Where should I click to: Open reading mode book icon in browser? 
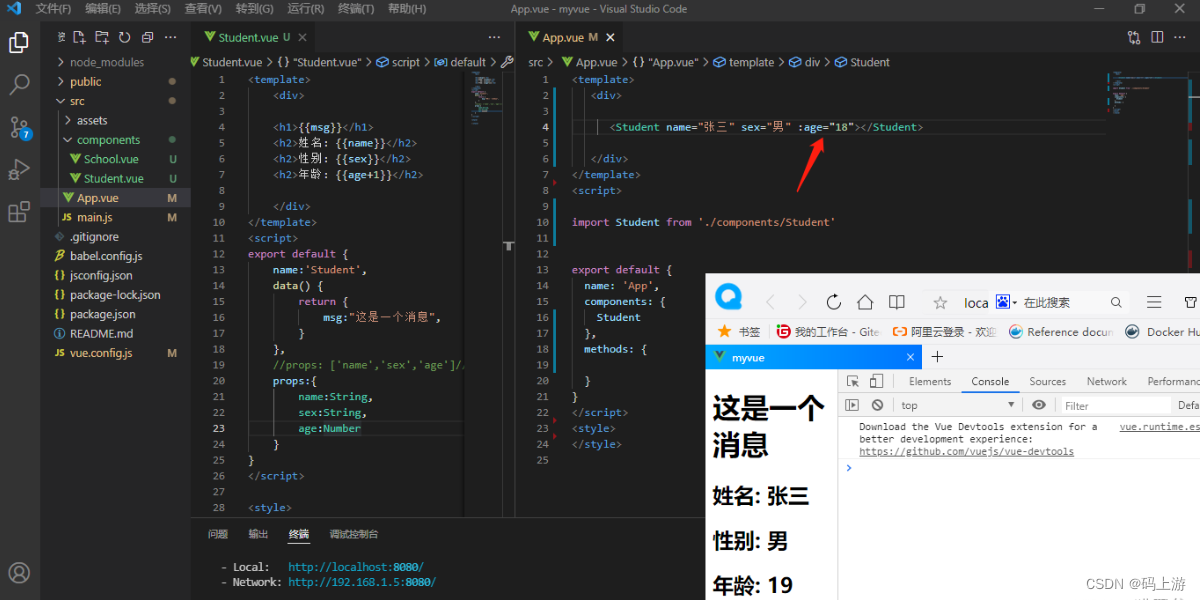click(x=897, y=302)
